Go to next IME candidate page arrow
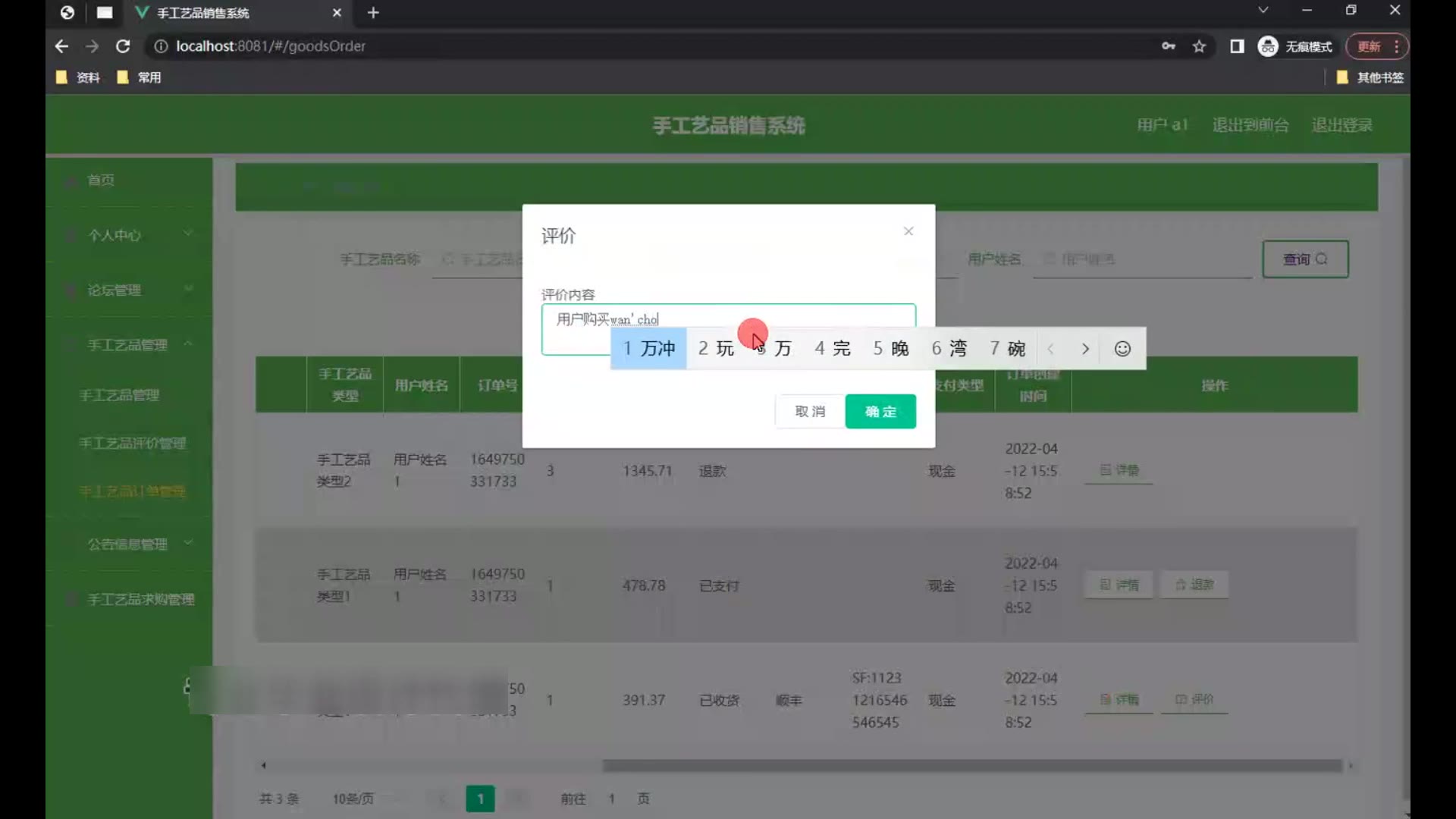The image size is (1456, 819). (1085, 348)
